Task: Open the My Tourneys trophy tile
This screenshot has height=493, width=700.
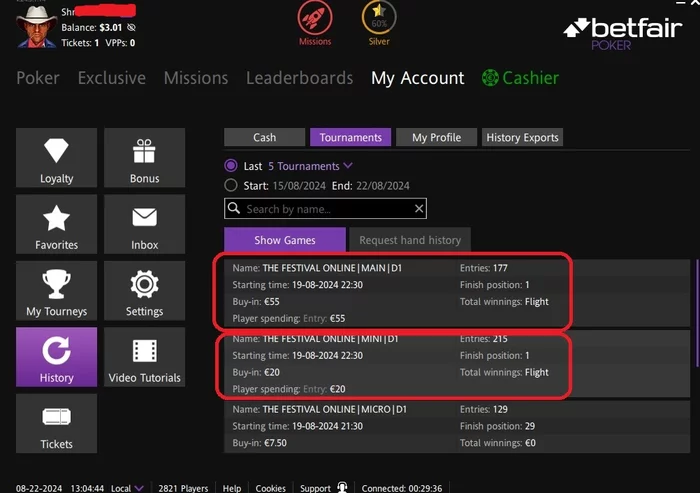Action: 56,291
